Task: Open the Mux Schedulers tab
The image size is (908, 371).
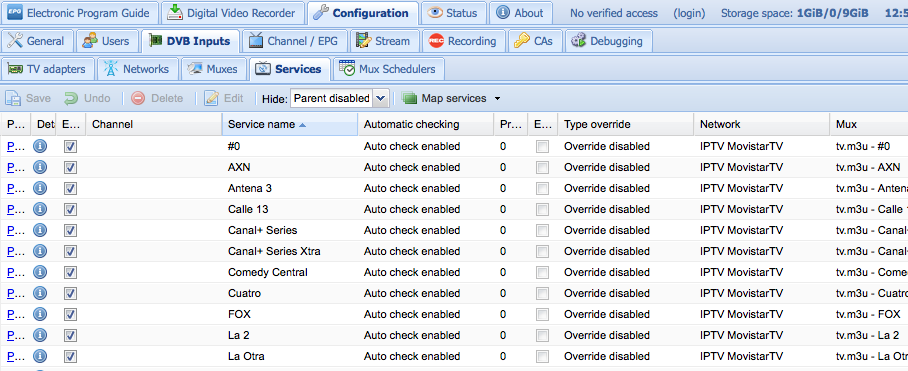Action: click(389, 69)
